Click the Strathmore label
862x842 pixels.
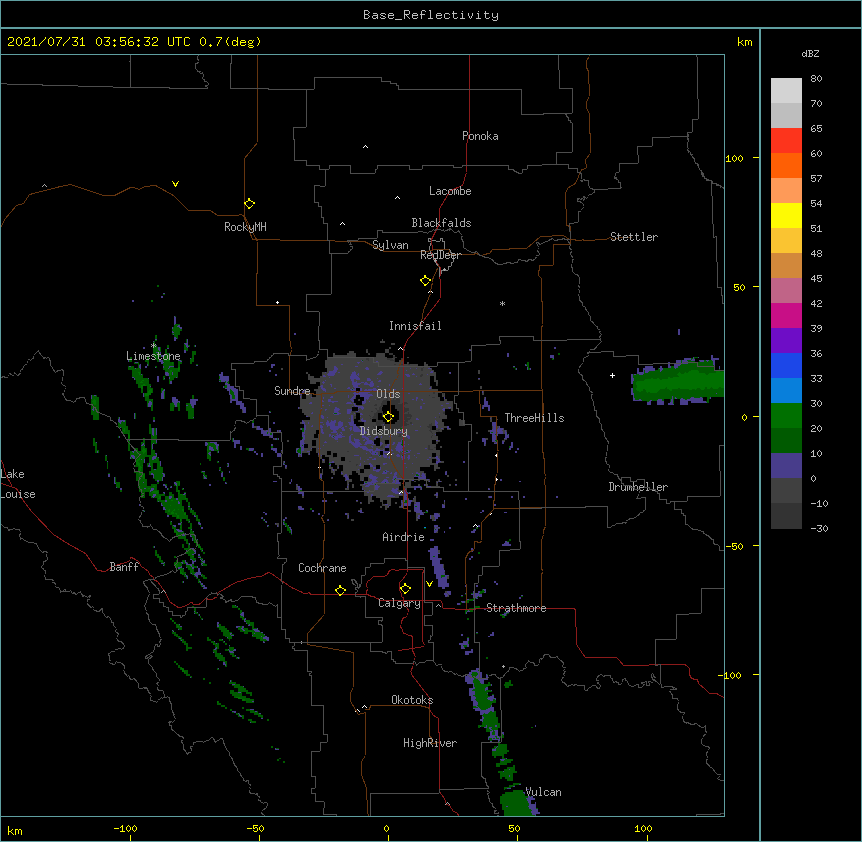click(516, 608)
